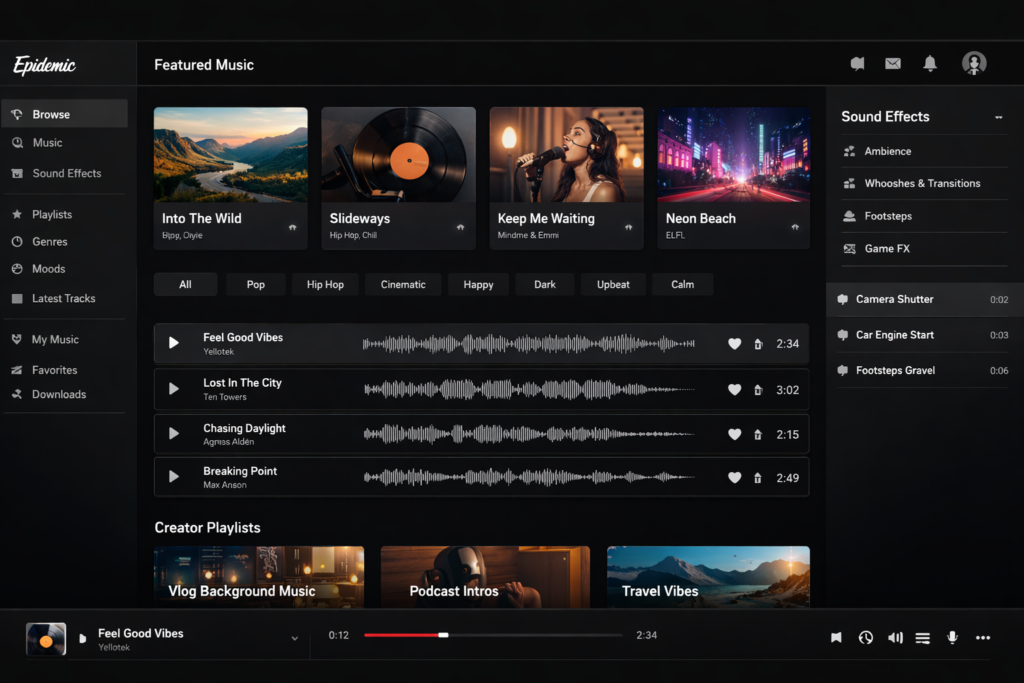Click the playback progress bar to seek
This screenshot has width=1024, height=683.
490,634
